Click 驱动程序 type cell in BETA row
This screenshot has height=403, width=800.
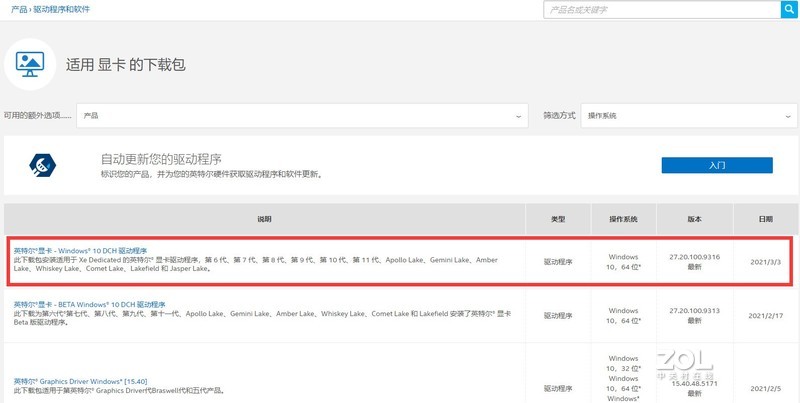558,316
